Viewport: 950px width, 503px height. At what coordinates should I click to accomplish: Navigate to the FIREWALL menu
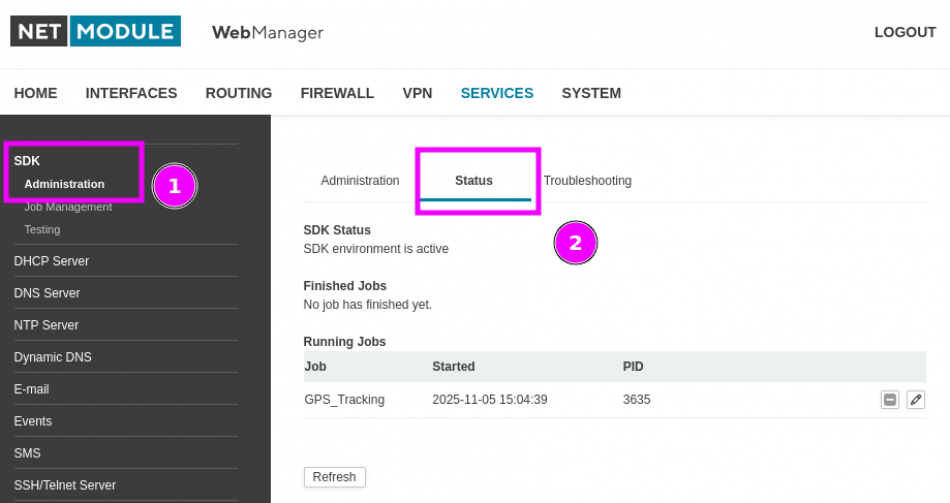click(x=337, y=93)
